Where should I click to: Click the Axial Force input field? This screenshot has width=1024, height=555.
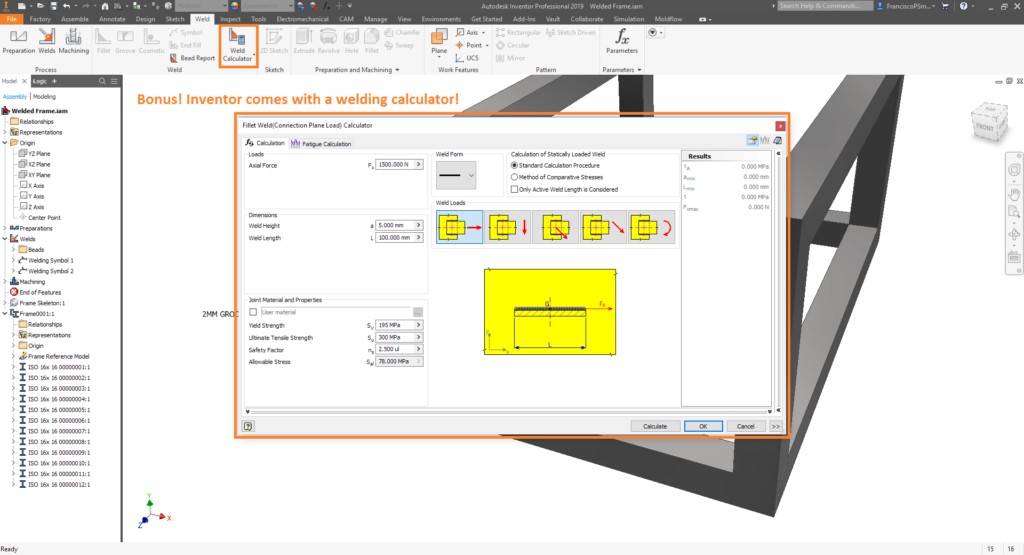click(394, 165)
